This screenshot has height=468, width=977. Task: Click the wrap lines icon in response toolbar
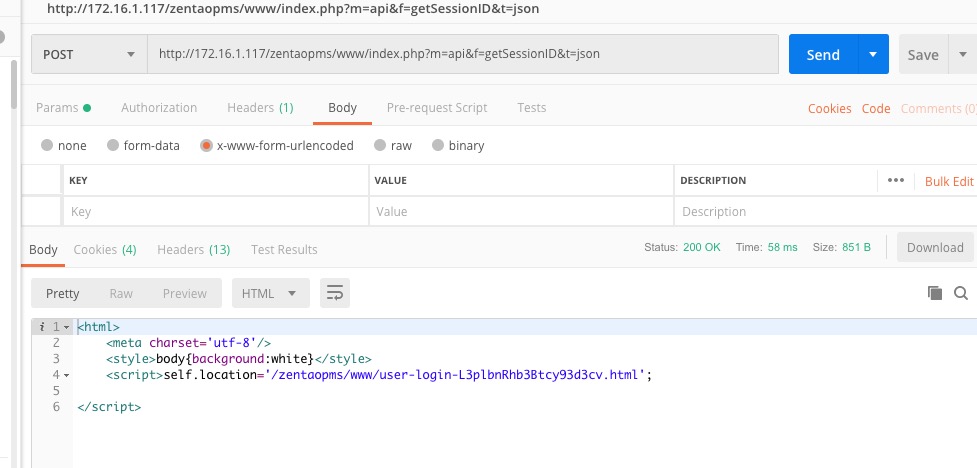click(335, 293)
